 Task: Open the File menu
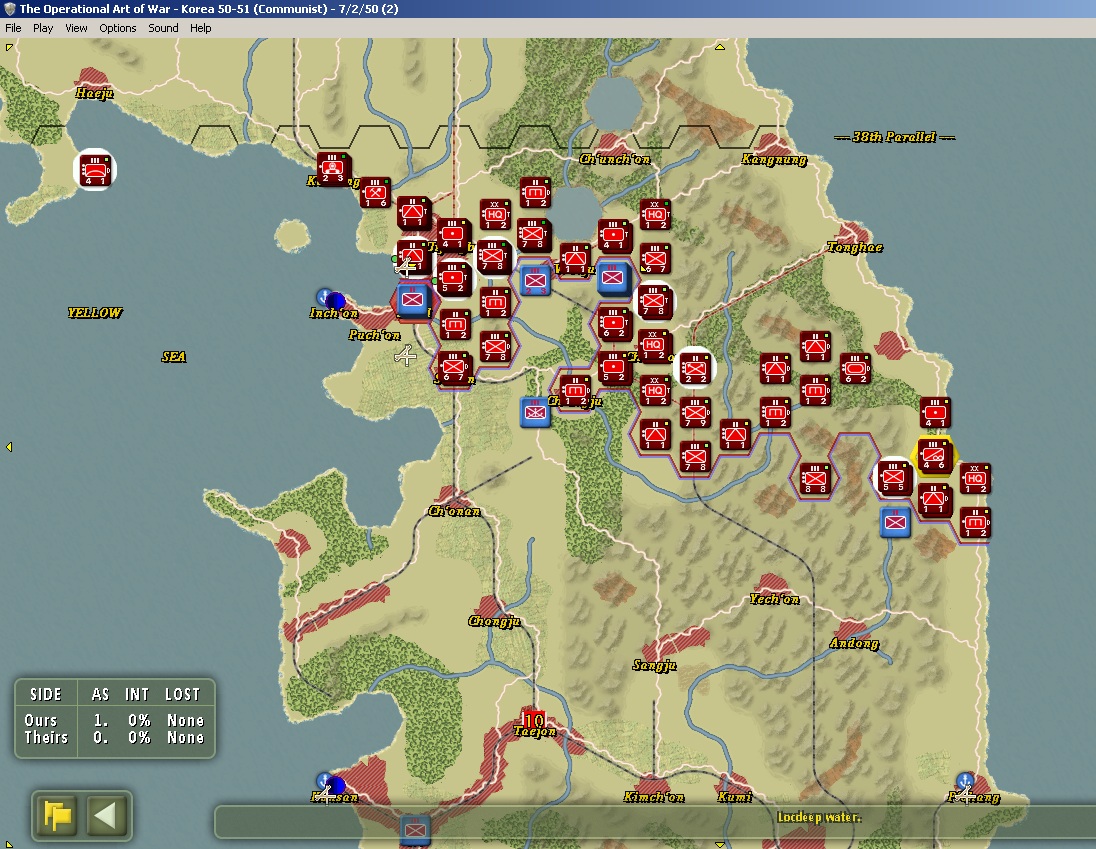coord(13,28)
